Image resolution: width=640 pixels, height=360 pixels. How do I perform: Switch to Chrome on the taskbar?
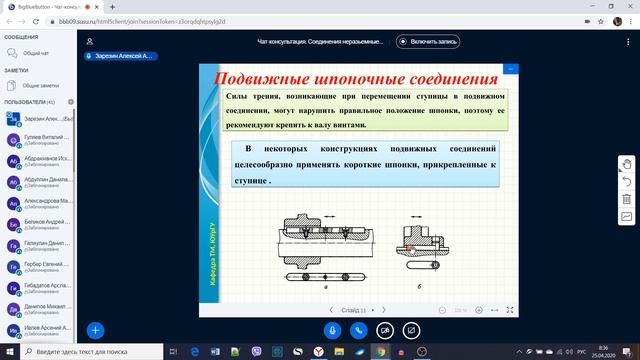[x=380, y=351]
